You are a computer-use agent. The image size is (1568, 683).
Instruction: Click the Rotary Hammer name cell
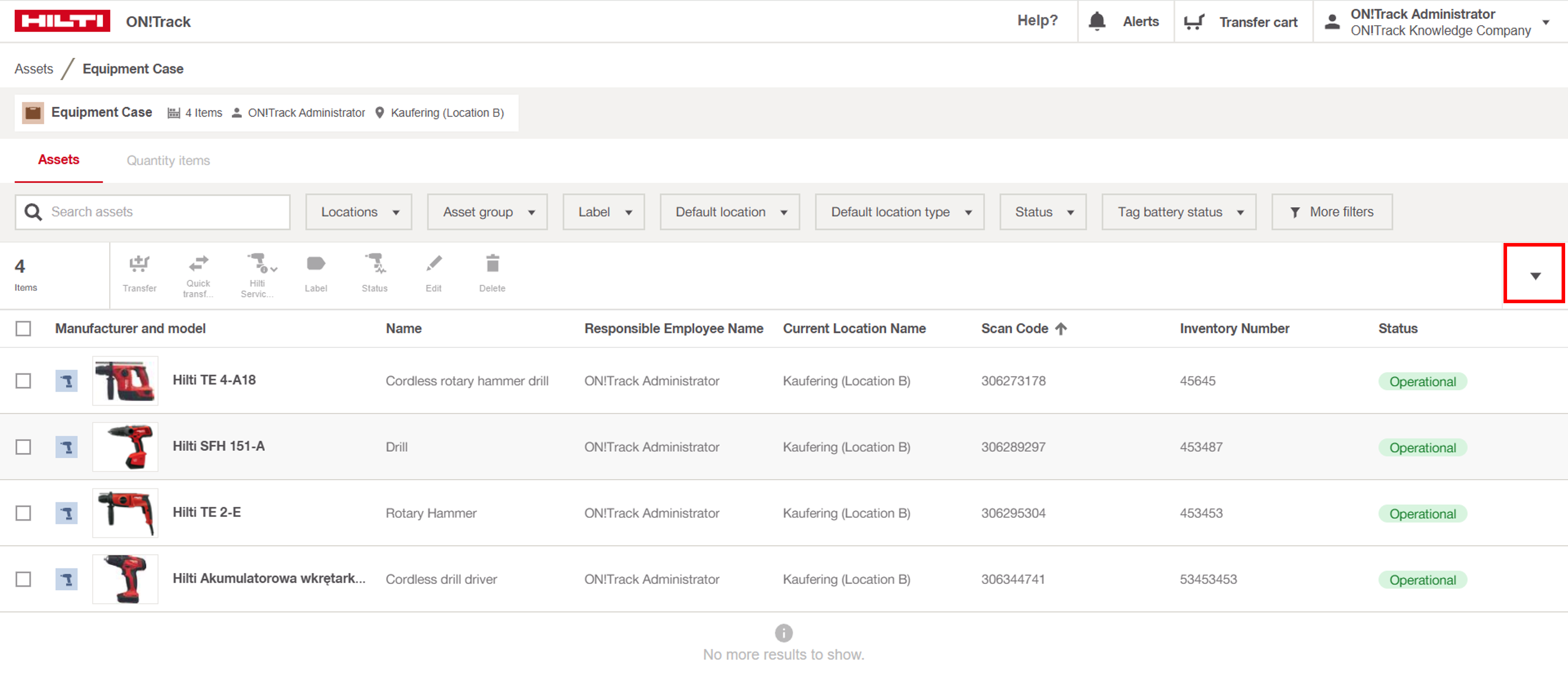pyautogui.click(x=431, y=513)
